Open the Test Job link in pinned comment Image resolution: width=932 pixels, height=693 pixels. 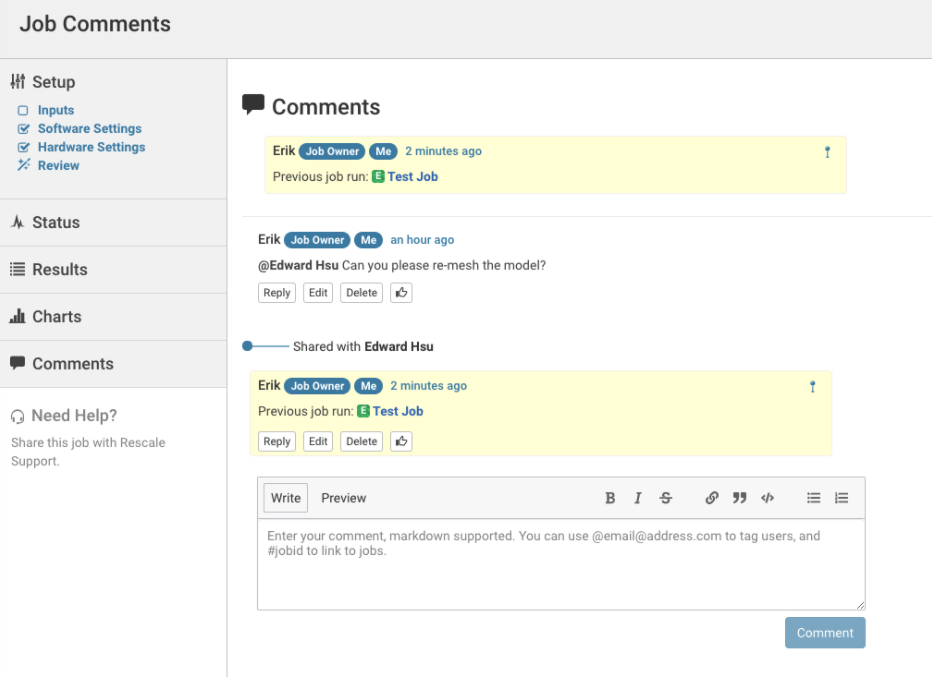coord(412,176)
